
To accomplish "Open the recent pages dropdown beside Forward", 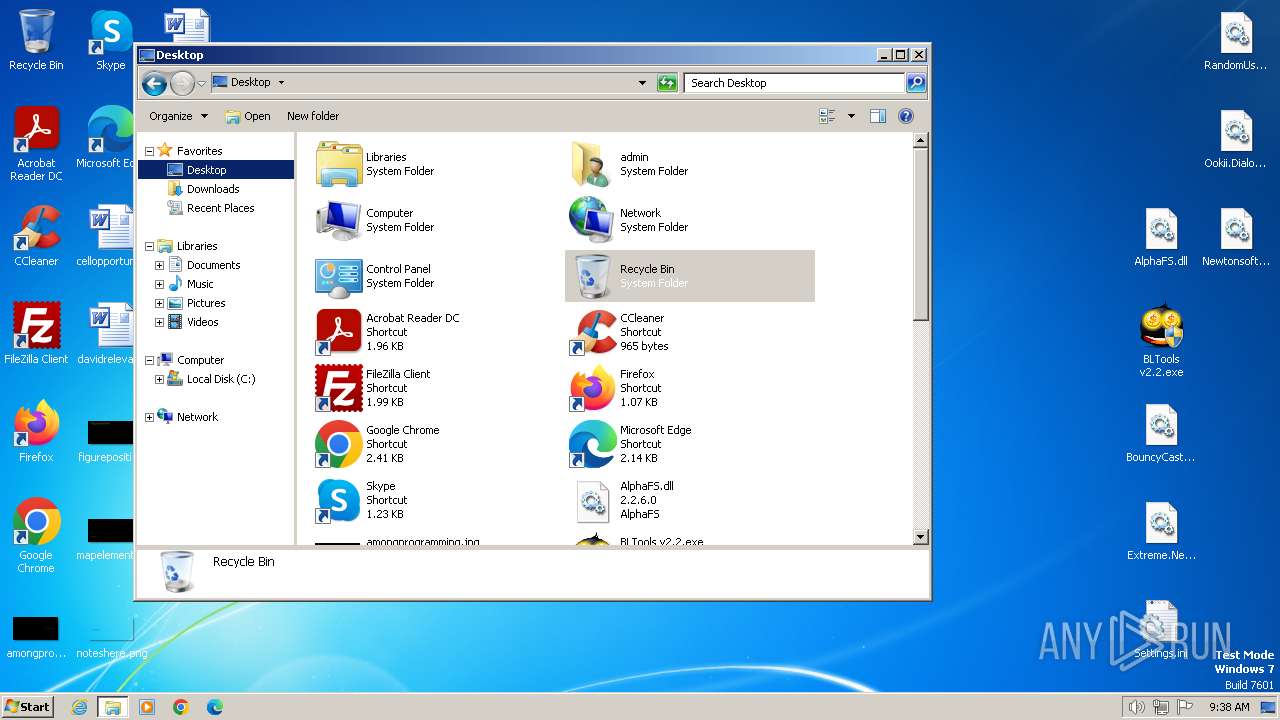I will 201,83.
